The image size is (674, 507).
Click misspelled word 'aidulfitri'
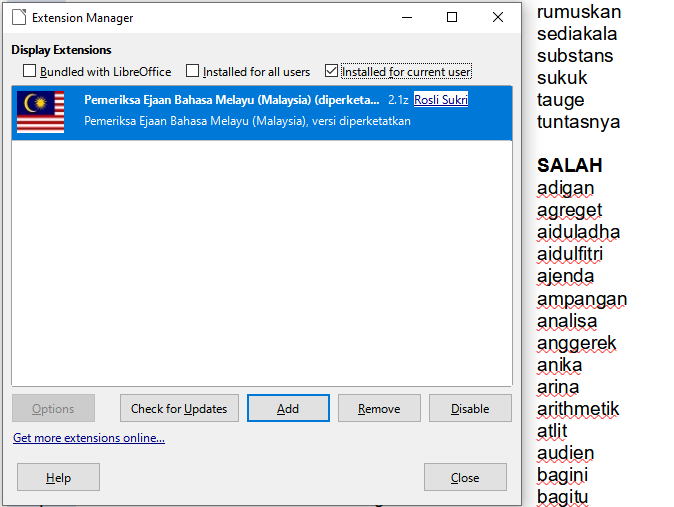(x=570, y=254)
